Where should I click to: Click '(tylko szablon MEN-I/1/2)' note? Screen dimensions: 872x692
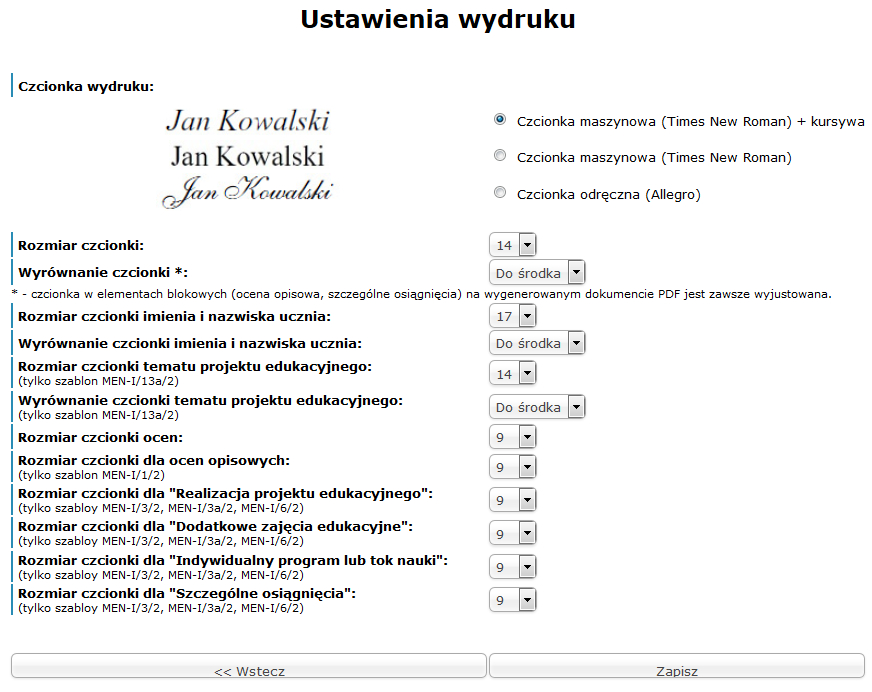point(92,475)
